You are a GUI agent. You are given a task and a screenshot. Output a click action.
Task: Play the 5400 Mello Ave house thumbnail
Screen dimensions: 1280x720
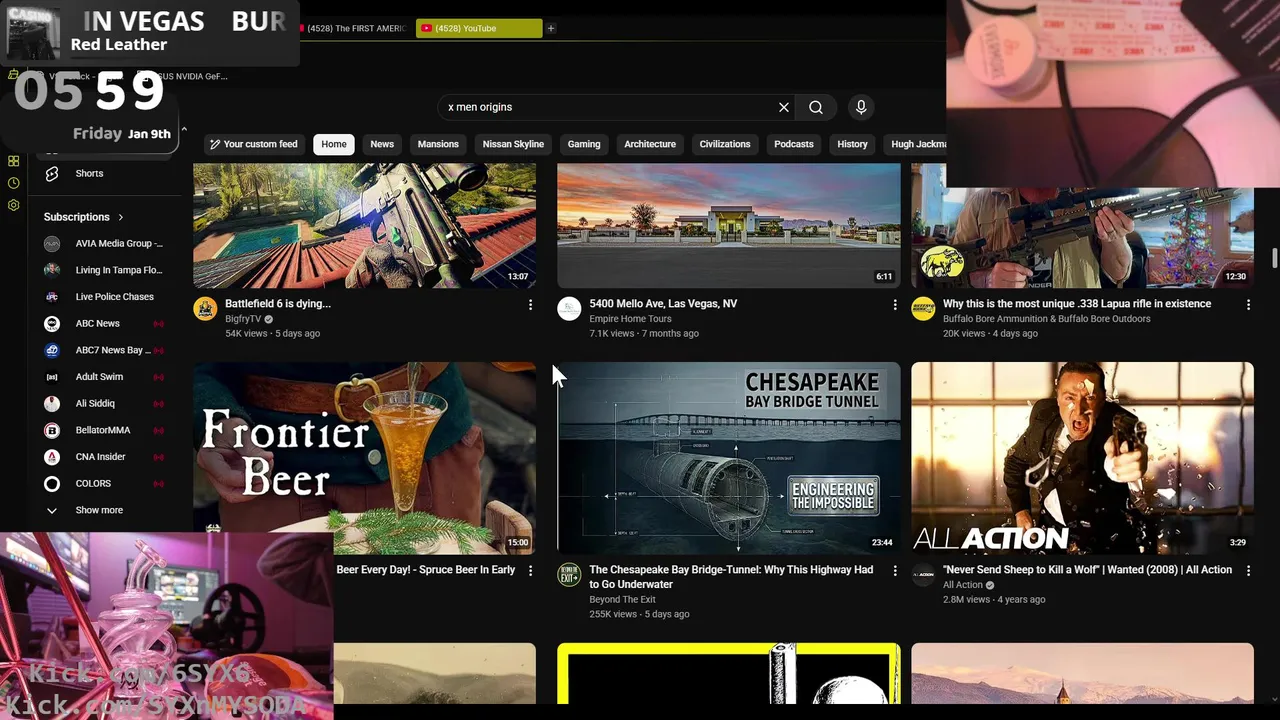[728, 226]
